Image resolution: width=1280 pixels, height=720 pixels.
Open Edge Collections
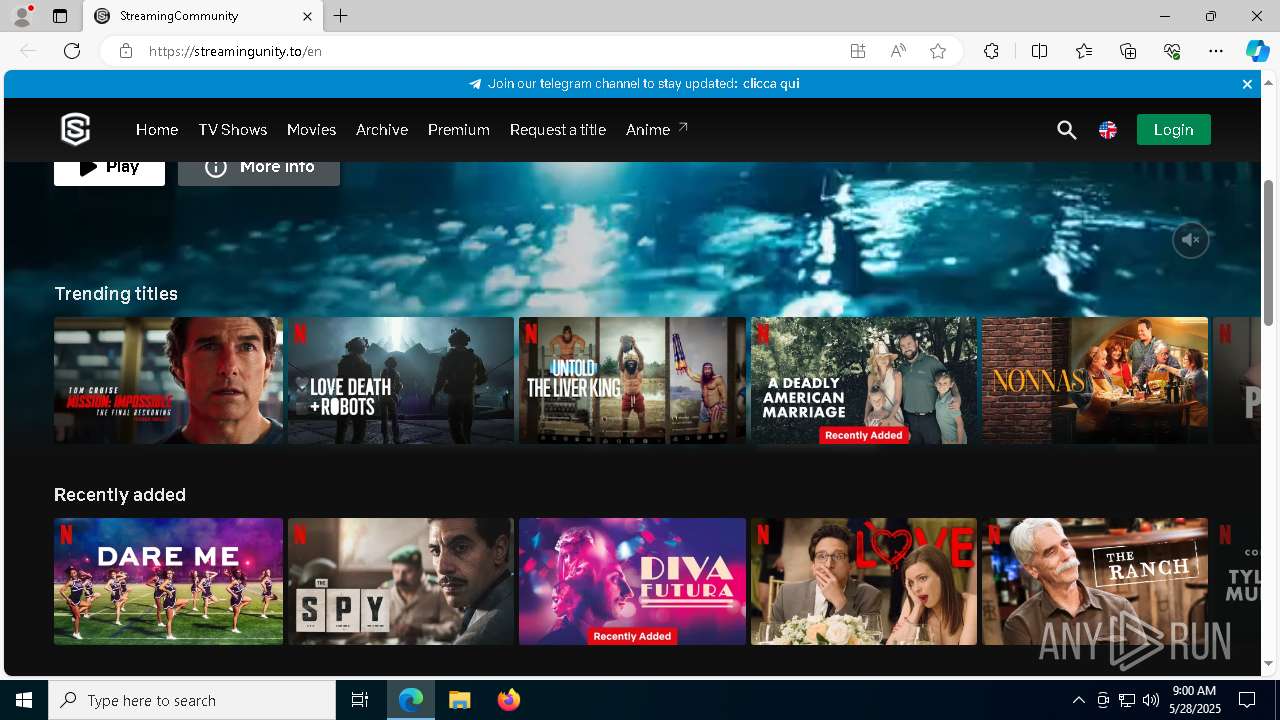[x=1128, y=51]
